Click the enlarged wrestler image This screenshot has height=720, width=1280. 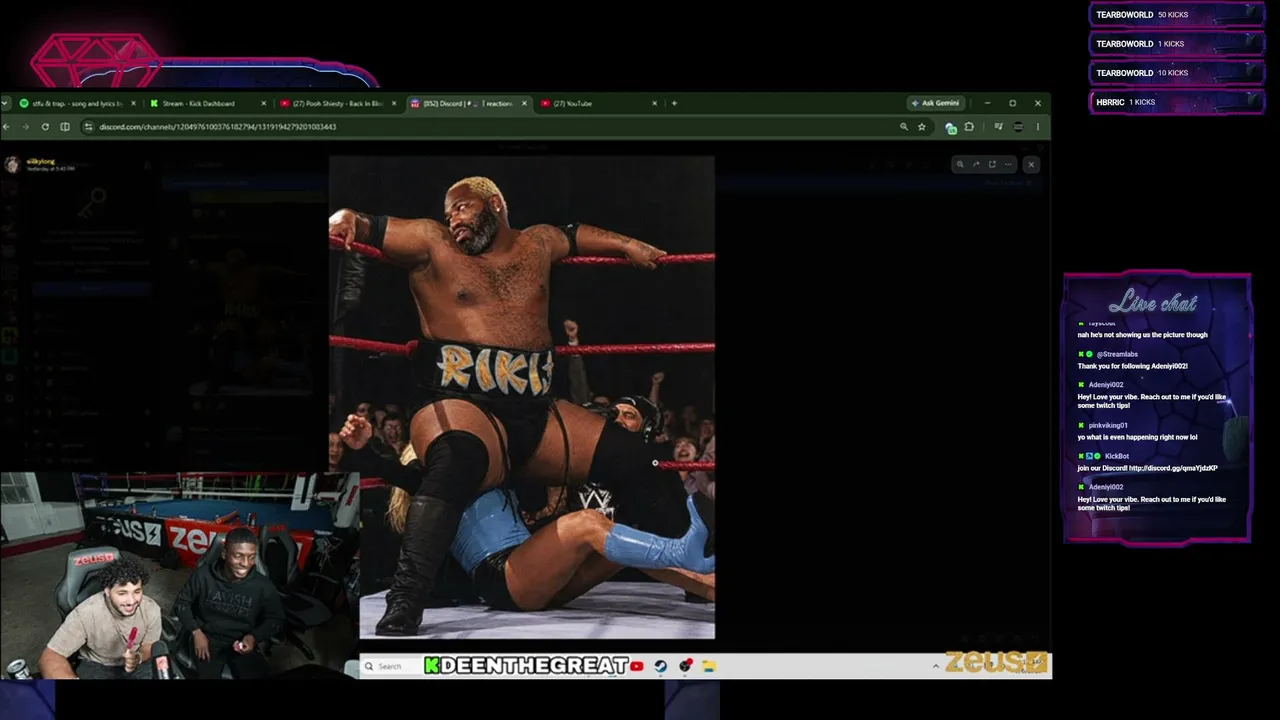(x=522, y=397)
